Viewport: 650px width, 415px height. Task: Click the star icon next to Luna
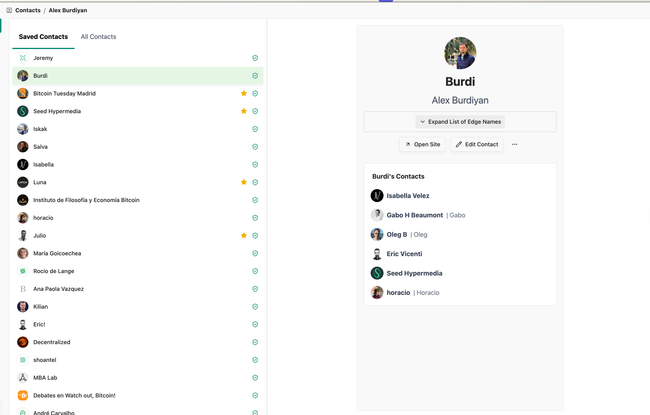244,182
